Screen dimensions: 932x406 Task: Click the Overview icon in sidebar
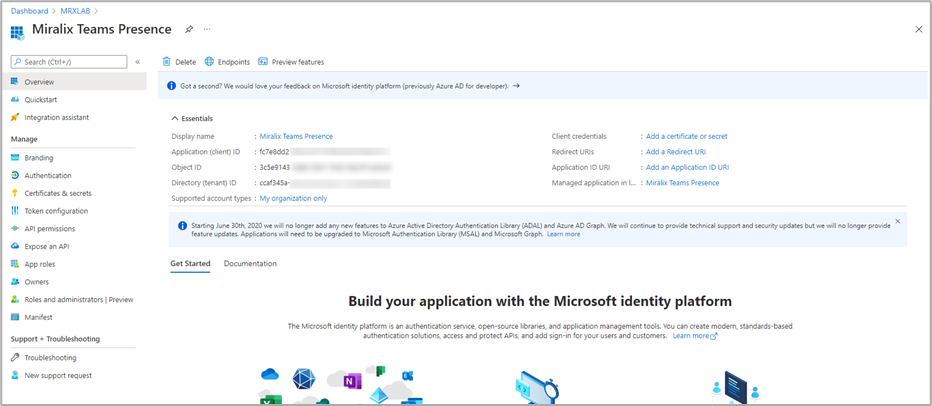(15, 81)
